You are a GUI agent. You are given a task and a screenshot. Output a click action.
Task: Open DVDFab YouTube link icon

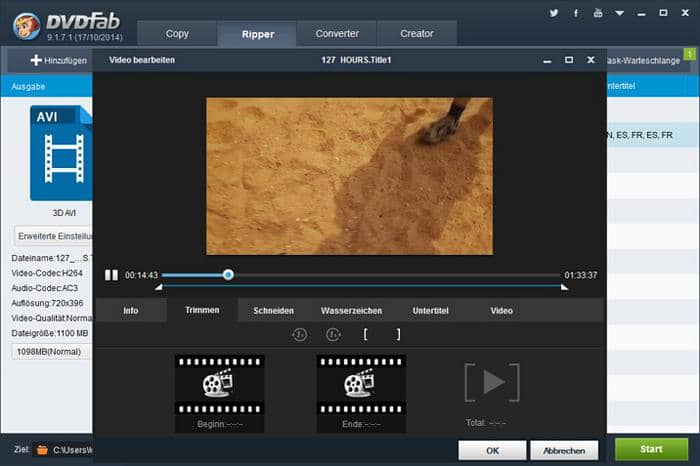tap(598, 13)
